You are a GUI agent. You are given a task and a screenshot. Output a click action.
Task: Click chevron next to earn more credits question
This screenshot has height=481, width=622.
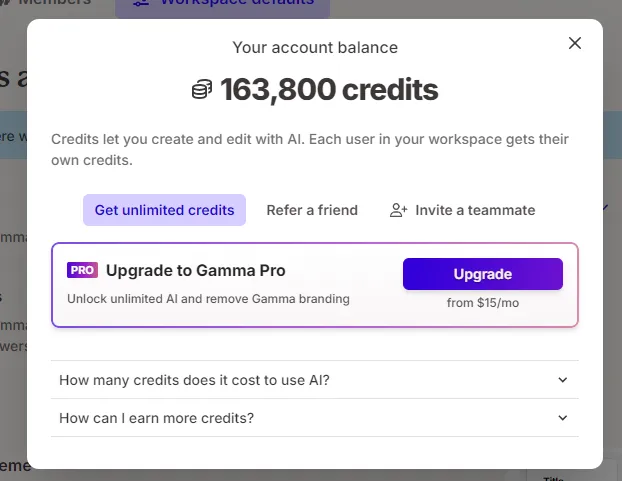(562, 418)
